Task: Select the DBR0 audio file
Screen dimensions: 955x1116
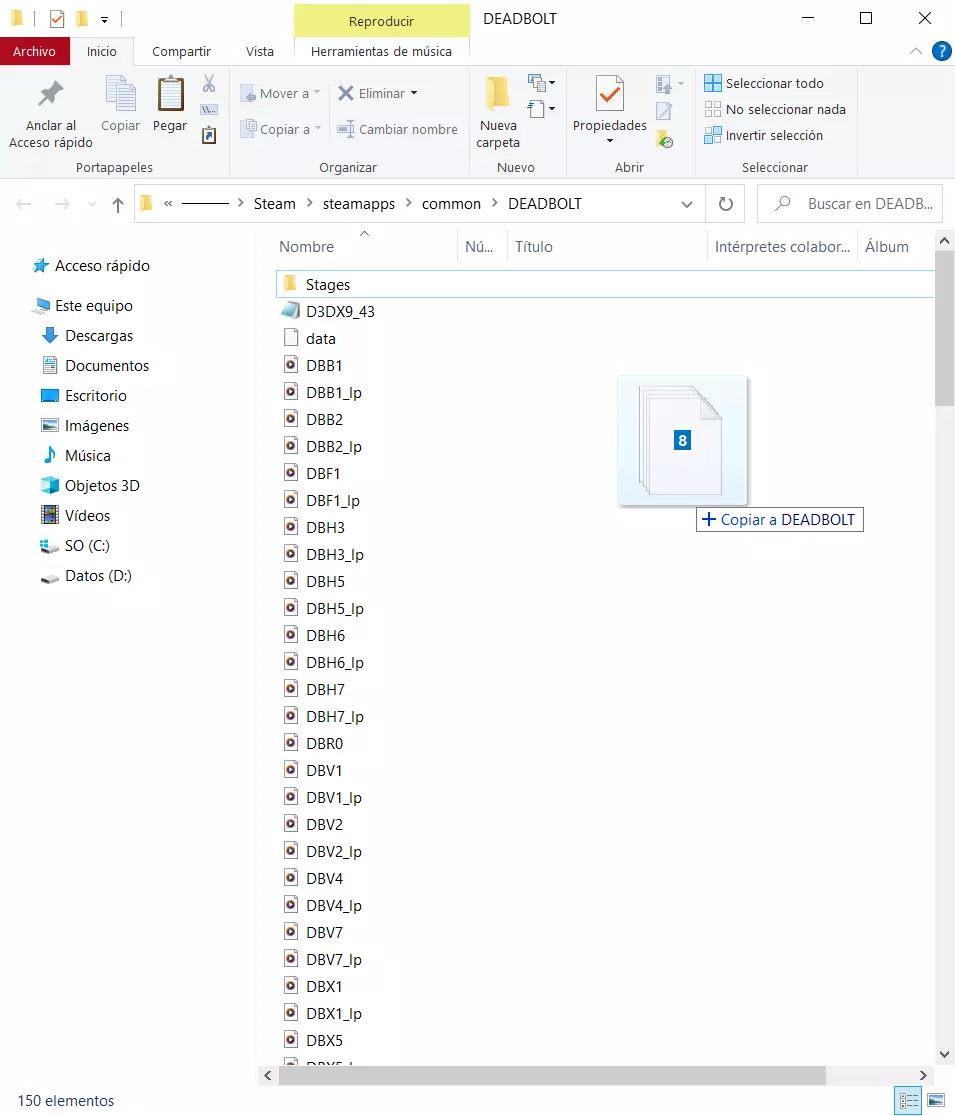Action: coord(314,744)
